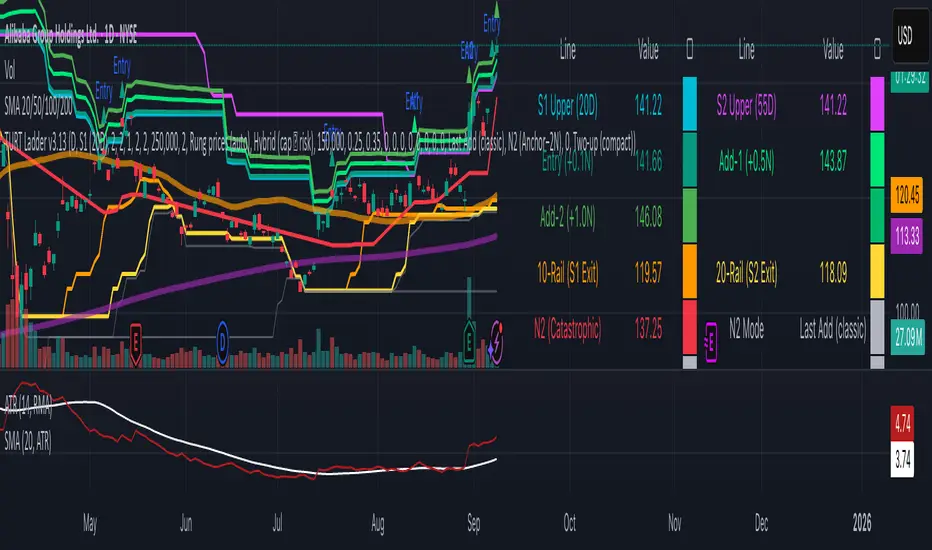Click Dec on the date axis
The width and height of the screenshot is (932, 550).
coord(761,523)
